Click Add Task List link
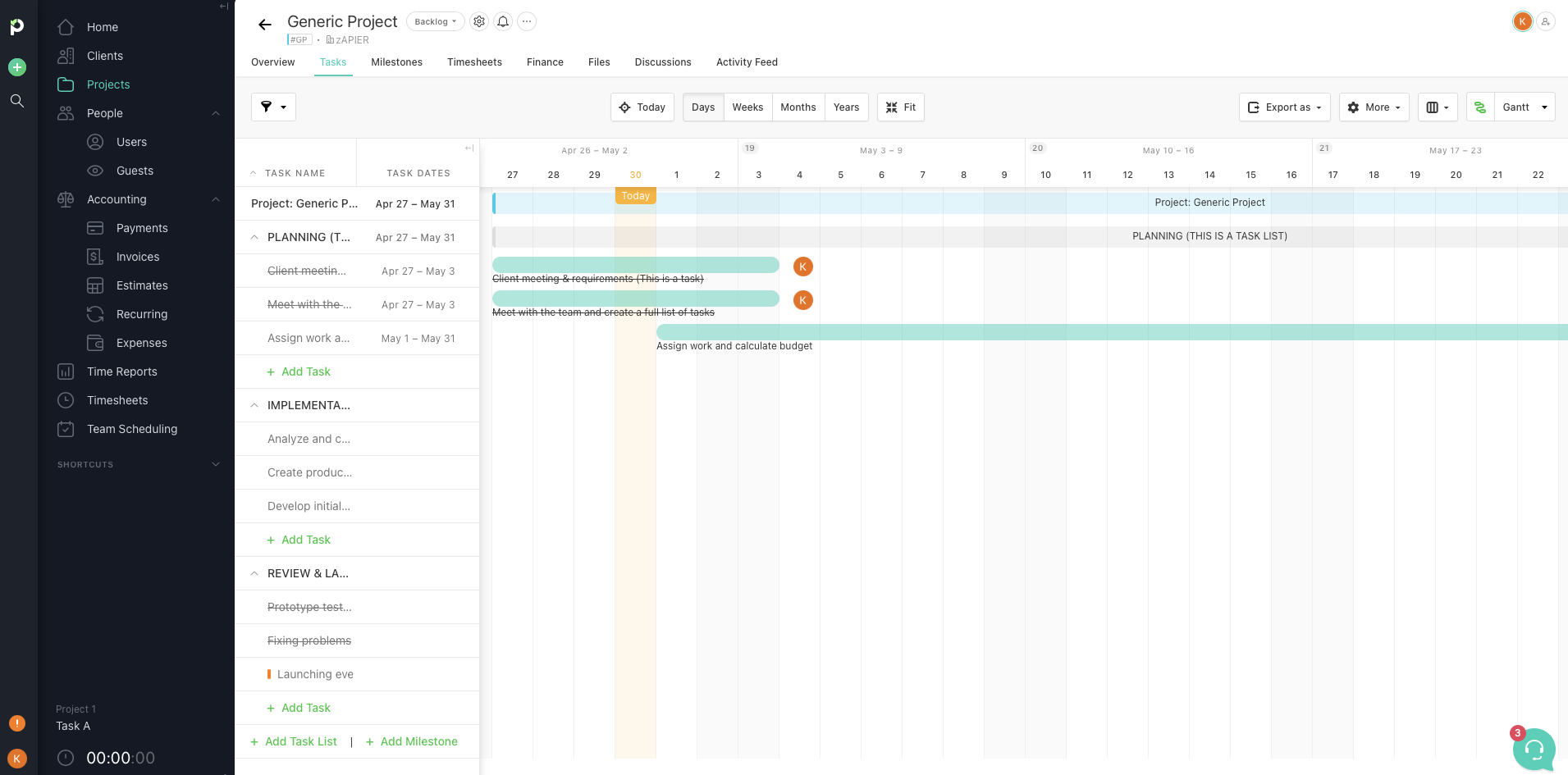Image resolution: width=1568 pixels, height=775 pixels. click(294, 741)
